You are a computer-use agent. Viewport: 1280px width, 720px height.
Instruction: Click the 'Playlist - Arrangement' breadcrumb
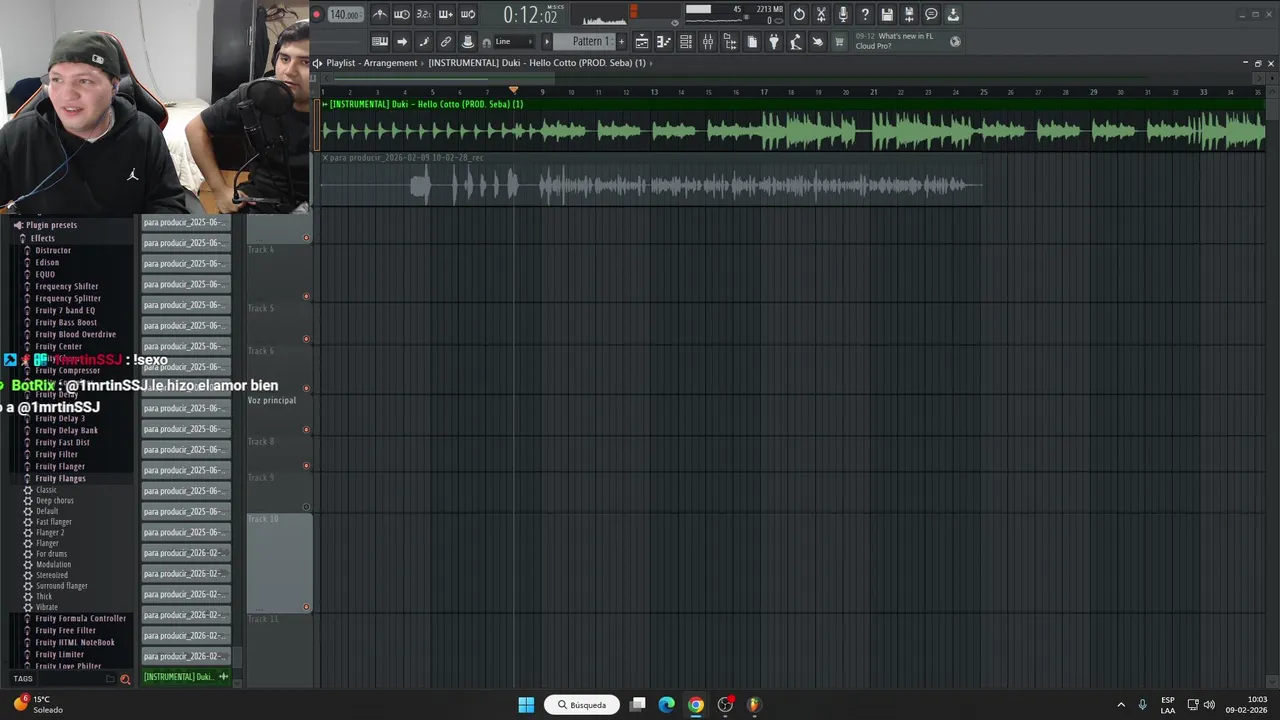[372, 63]
